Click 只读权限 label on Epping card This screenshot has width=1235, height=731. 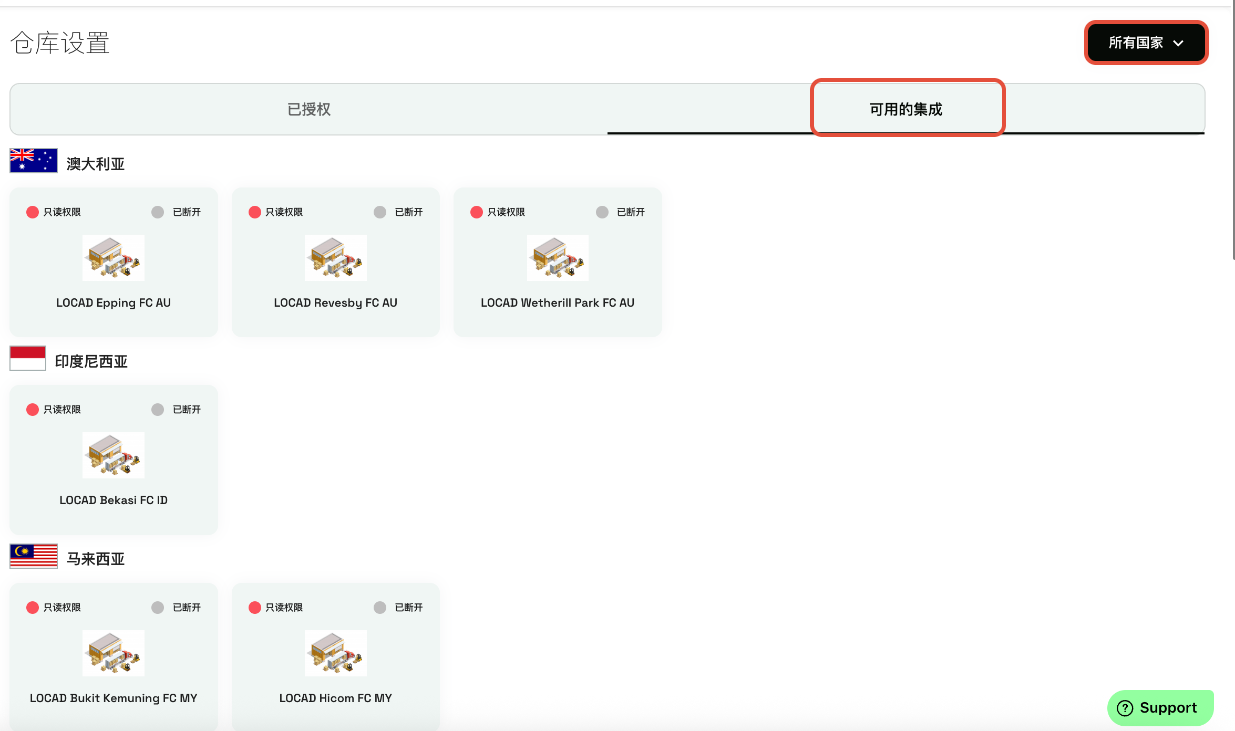62,212
